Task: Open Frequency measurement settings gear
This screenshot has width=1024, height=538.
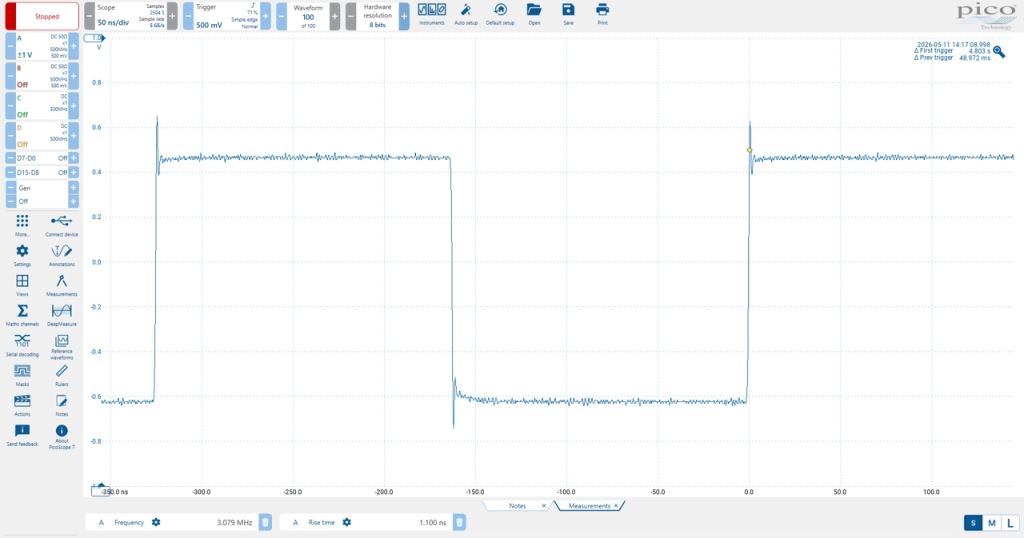Action: [x=156, y=522]
